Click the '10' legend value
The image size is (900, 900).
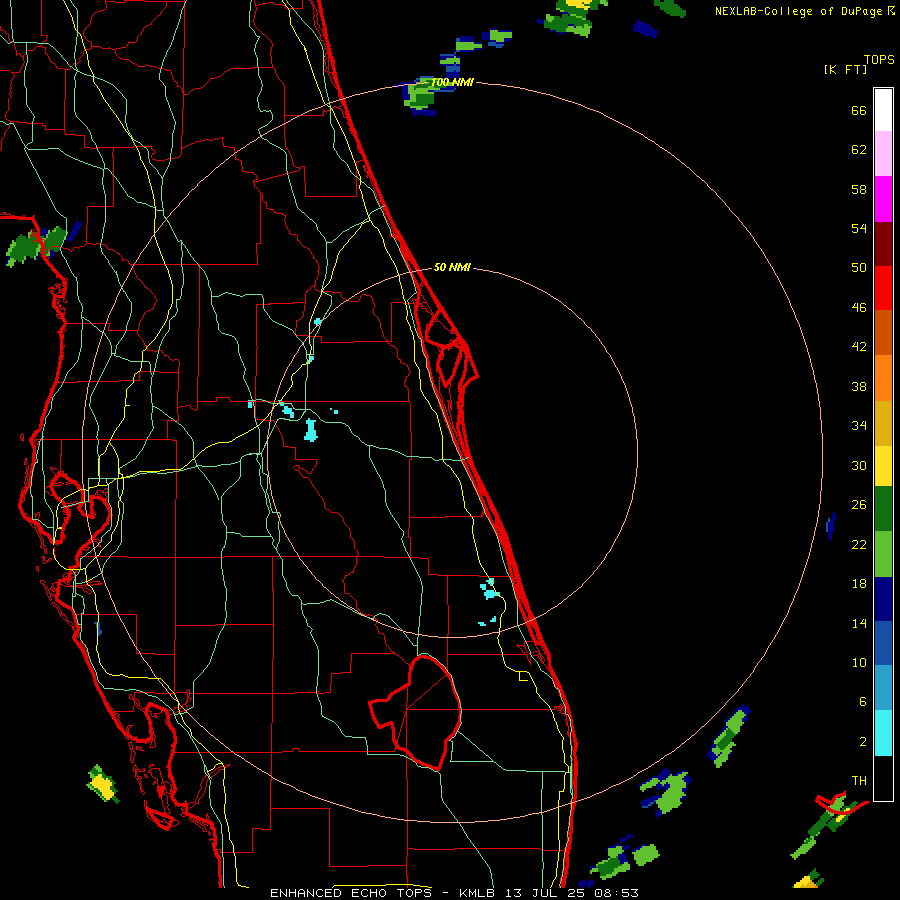click(x=859, y=663)
